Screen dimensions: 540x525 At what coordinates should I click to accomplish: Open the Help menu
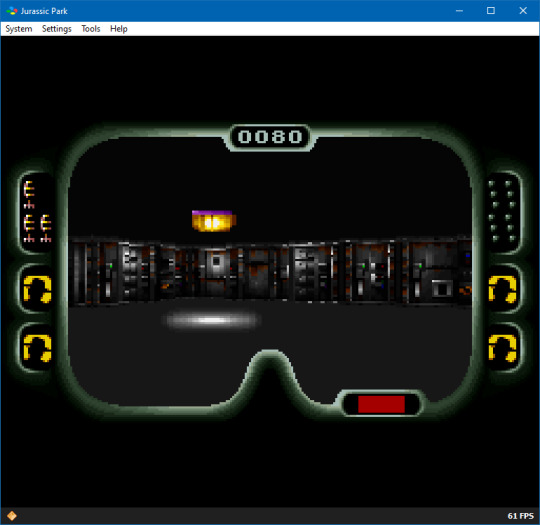(118, 29)
